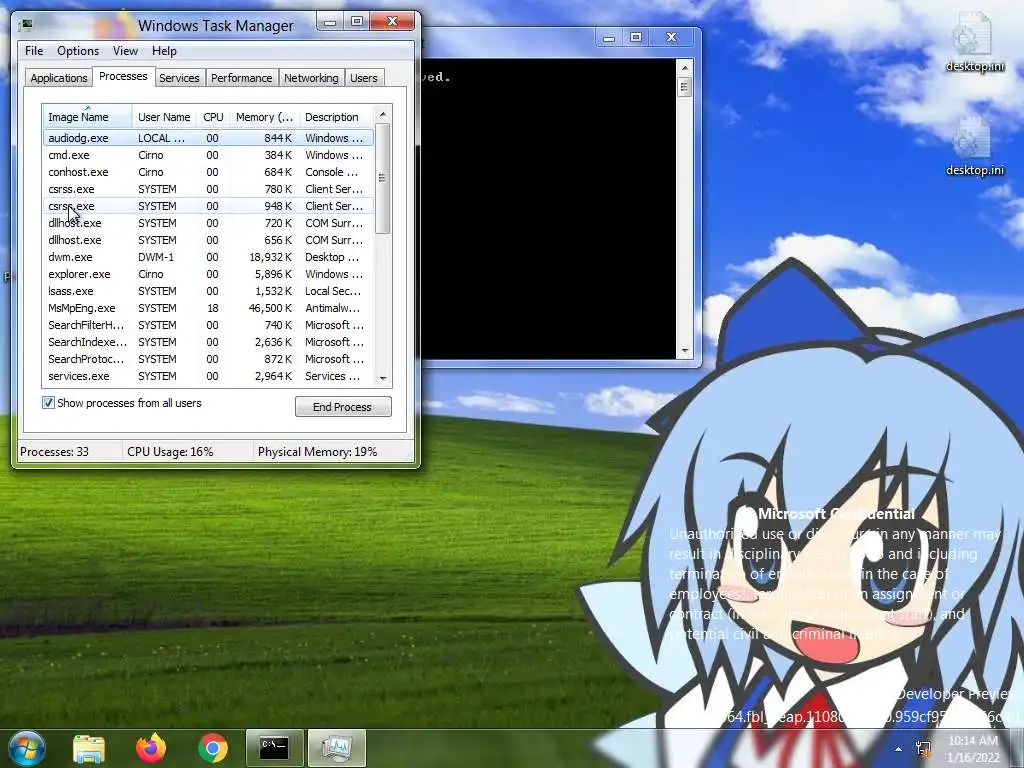Switch to the Services tab

[179, 78]
